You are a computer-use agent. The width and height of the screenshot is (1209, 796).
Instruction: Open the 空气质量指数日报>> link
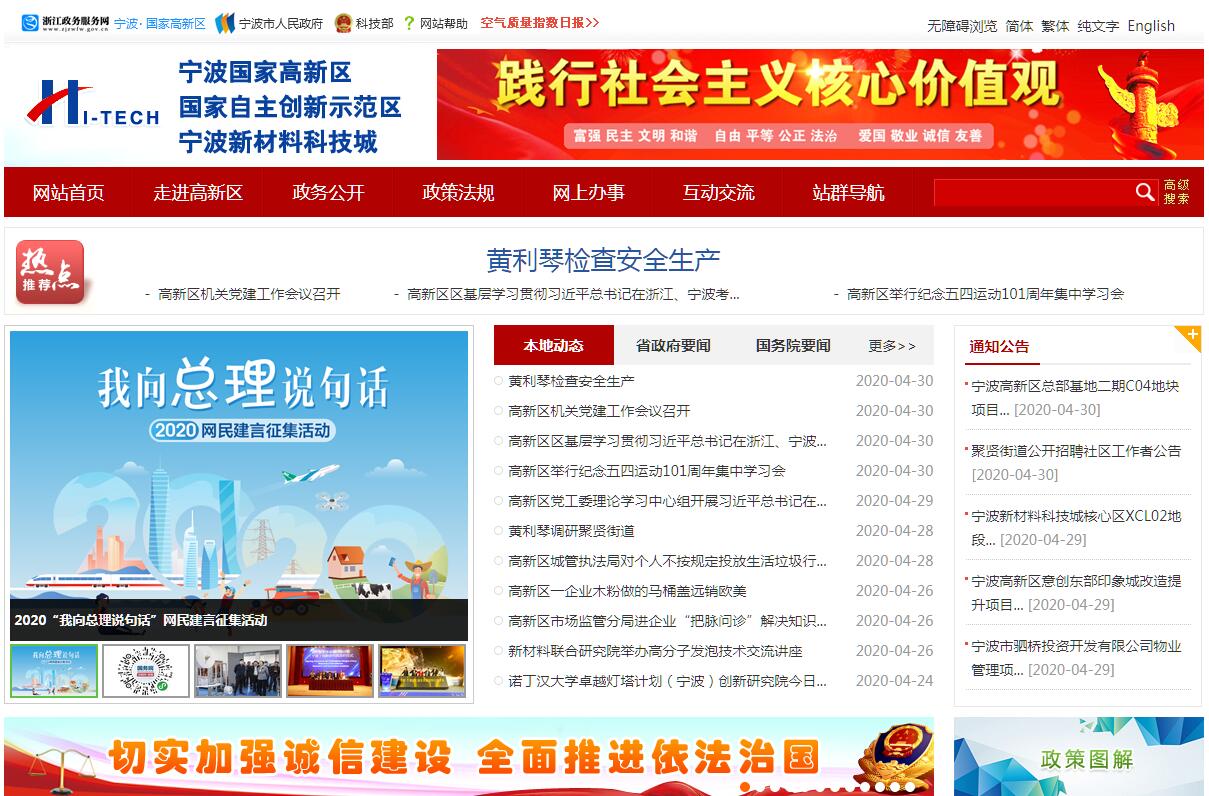539,23
